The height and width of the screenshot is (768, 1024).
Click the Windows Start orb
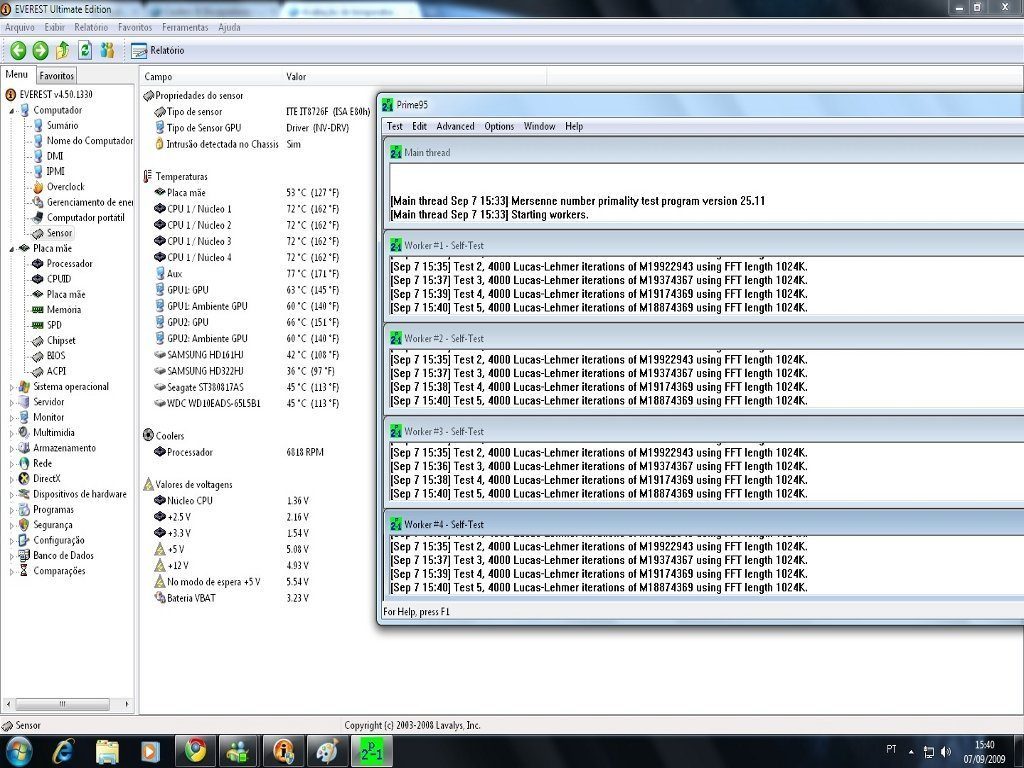[18, 751]
